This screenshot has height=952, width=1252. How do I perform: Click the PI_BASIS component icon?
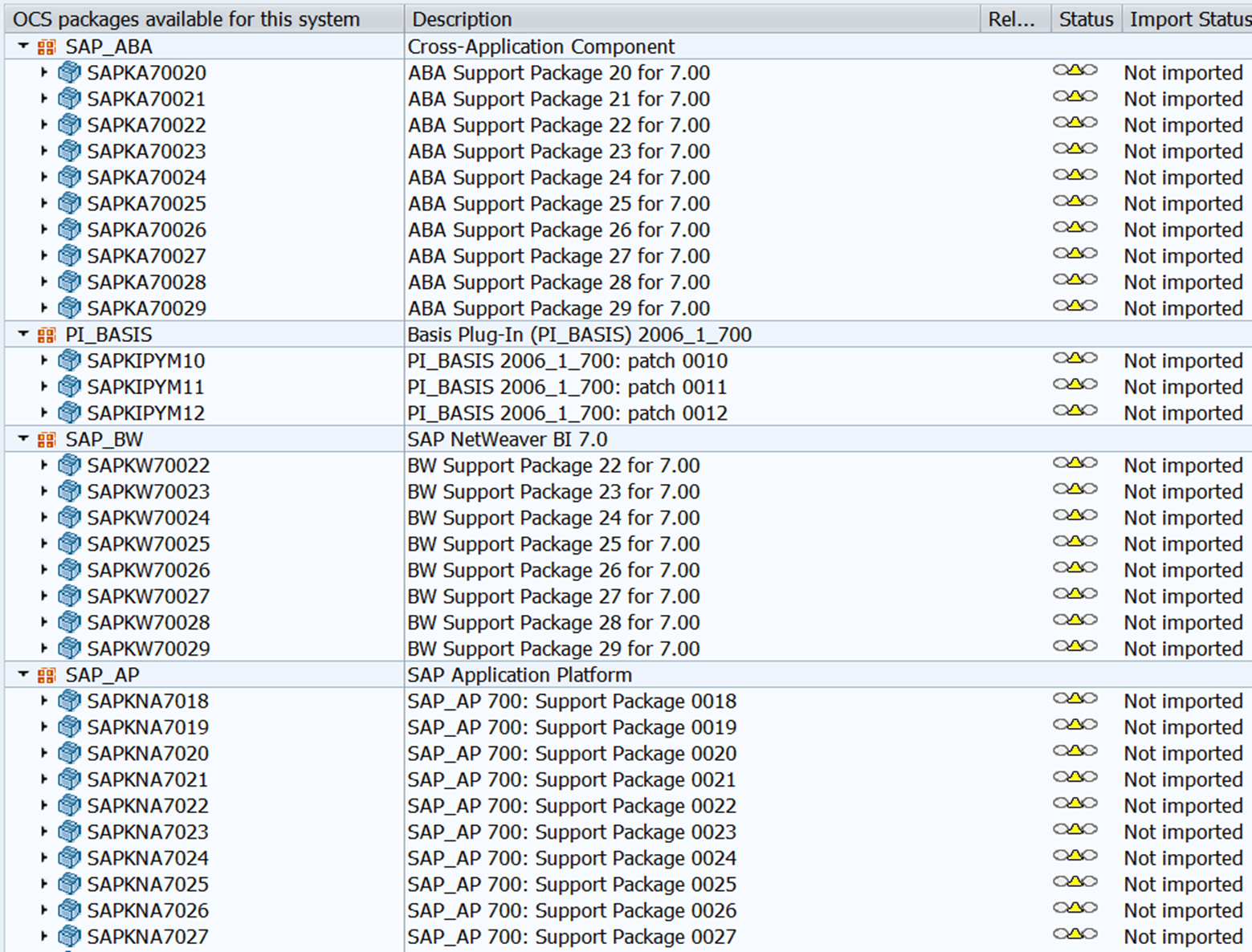[47, 334]
